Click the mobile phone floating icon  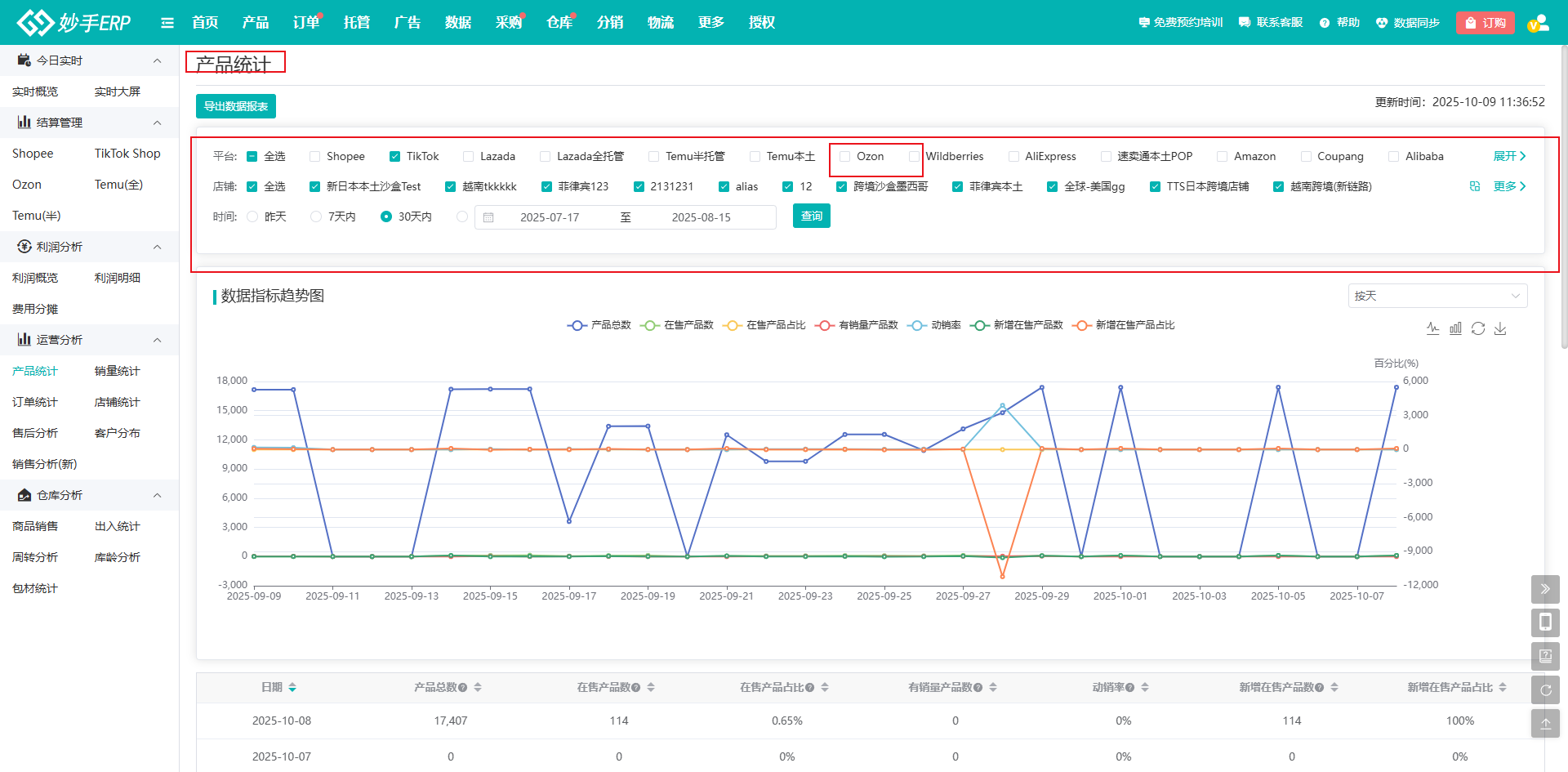(1545, 623)
